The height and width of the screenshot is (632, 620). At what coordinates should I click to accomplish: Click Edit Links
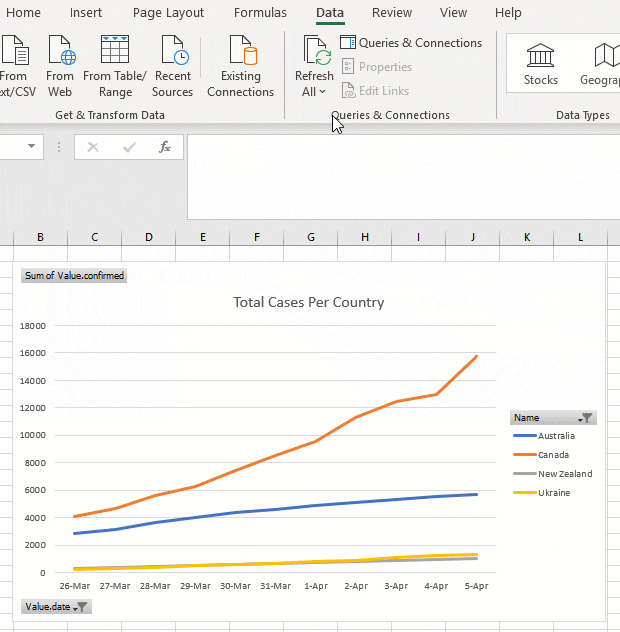(375, 91)
